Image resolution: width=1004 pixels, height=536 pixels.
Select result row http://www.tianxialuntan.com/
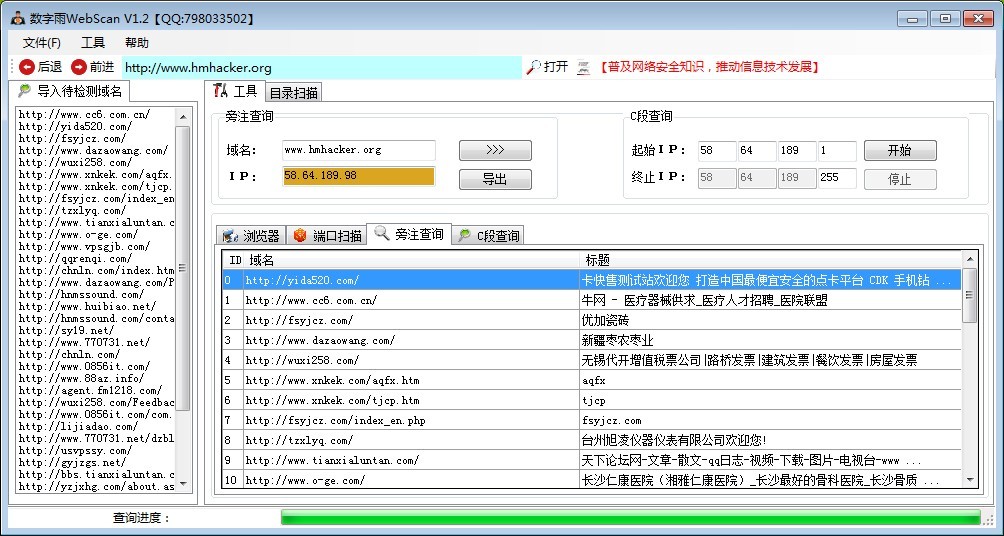[x=592, y=460]
